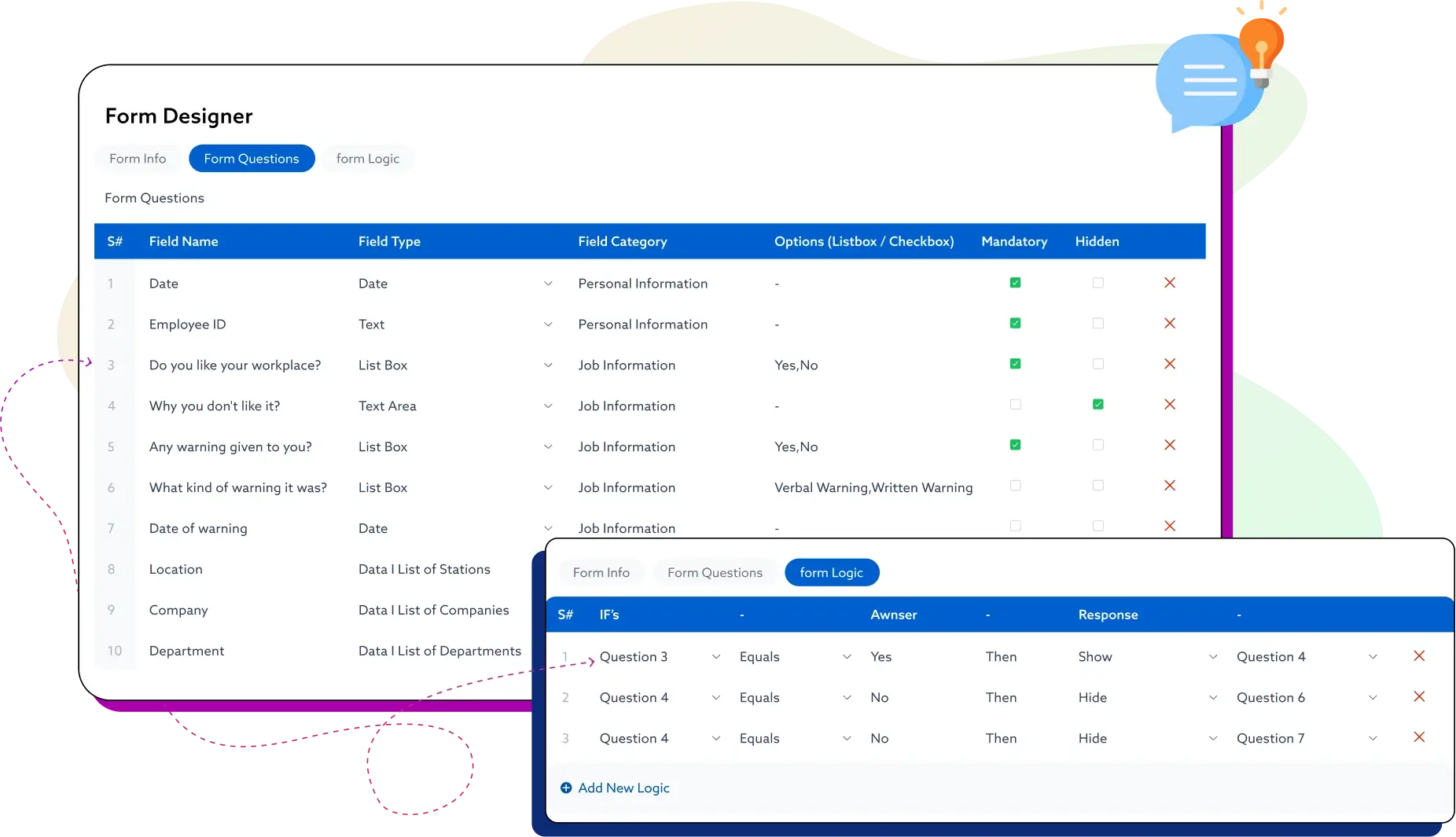Open Field Type dropdown for Employee ID
Image resolution: width=1456 pixels, height=837 pixels.
tap(547, 325)
